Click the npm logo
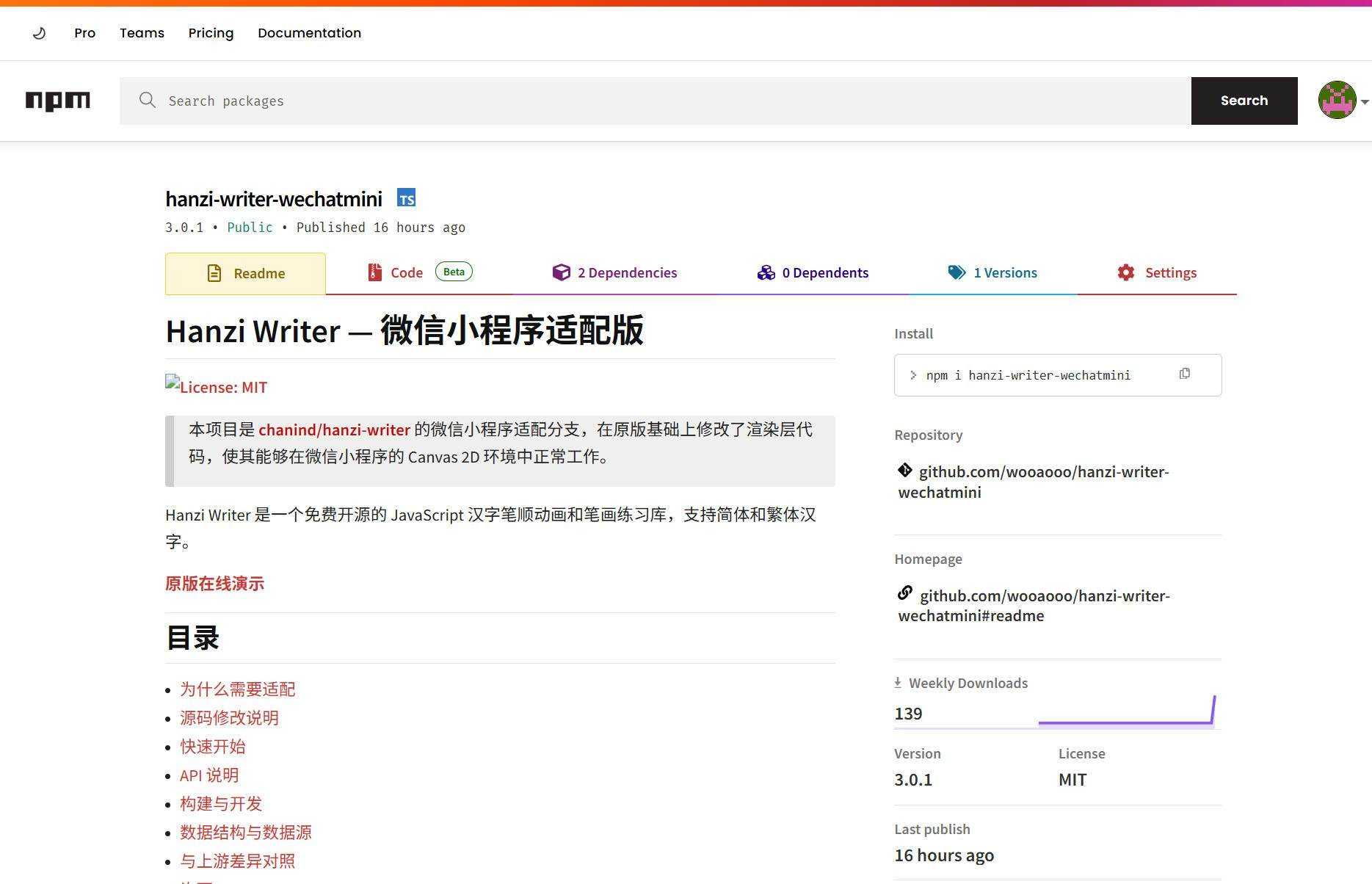 coord(58,101)
